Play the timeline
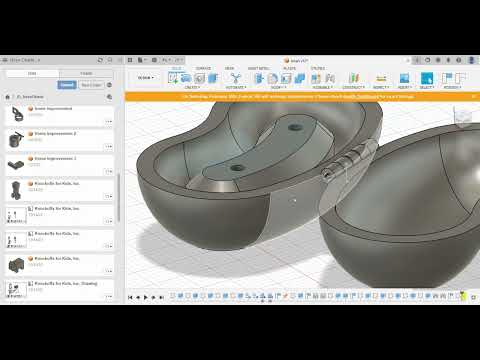The height and width of the screenshot is (360, 480). pyautogui.click(x=146, y=297)
